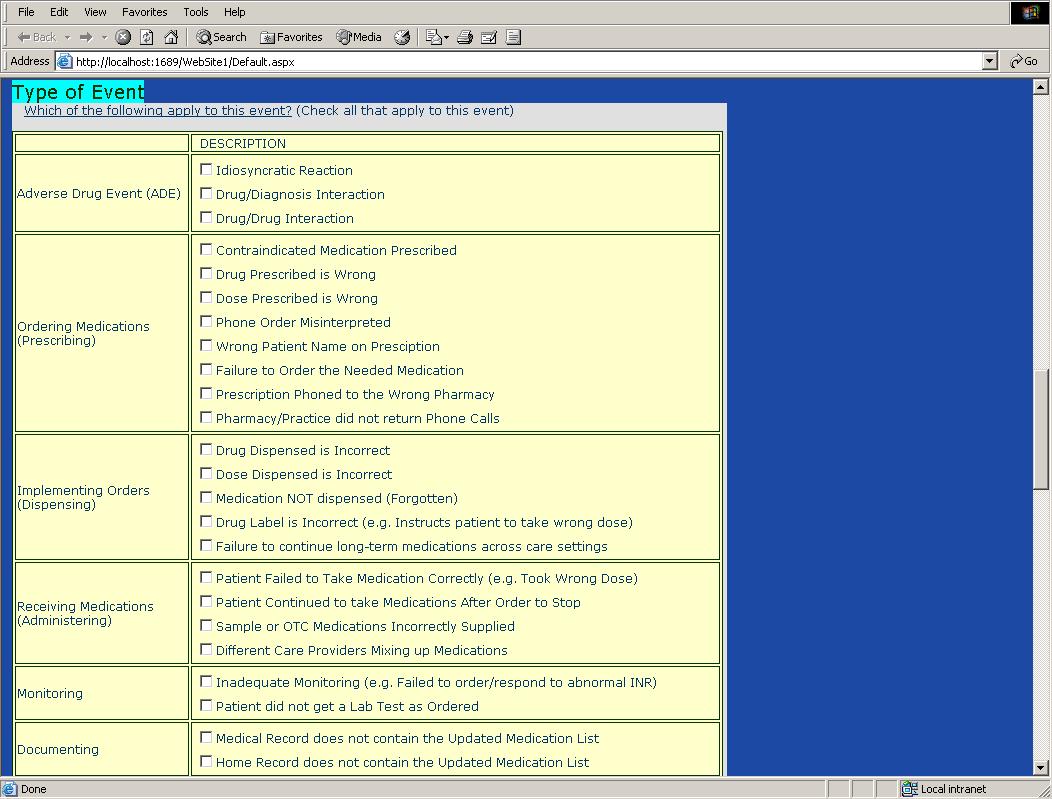This screenshot has height=799, width=1052.
Task: Check Home Record does not contain Updated List
Action: (206, 761)
